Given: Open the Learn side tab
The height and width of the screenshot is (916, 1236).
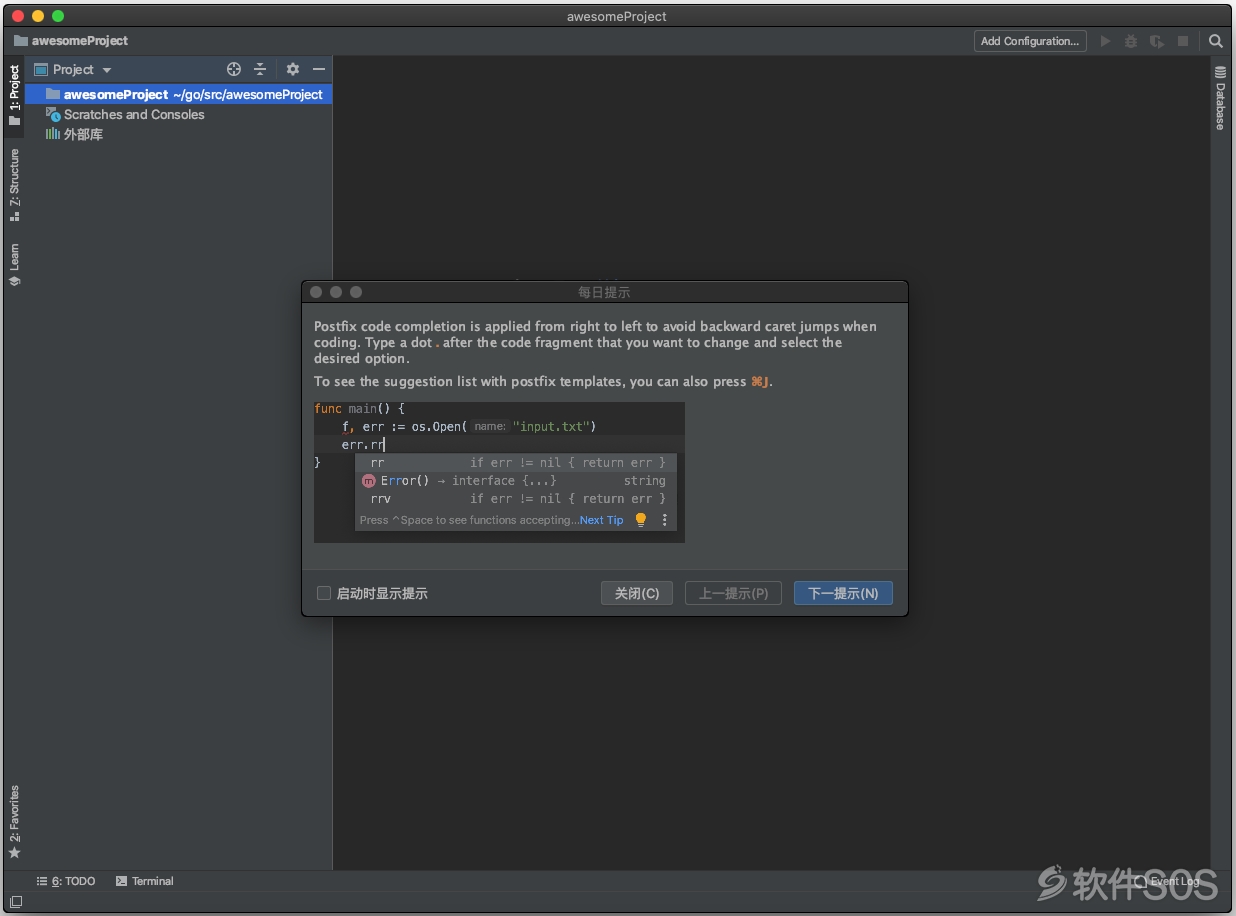Looking at the screenshot, I should click(14, 265).
